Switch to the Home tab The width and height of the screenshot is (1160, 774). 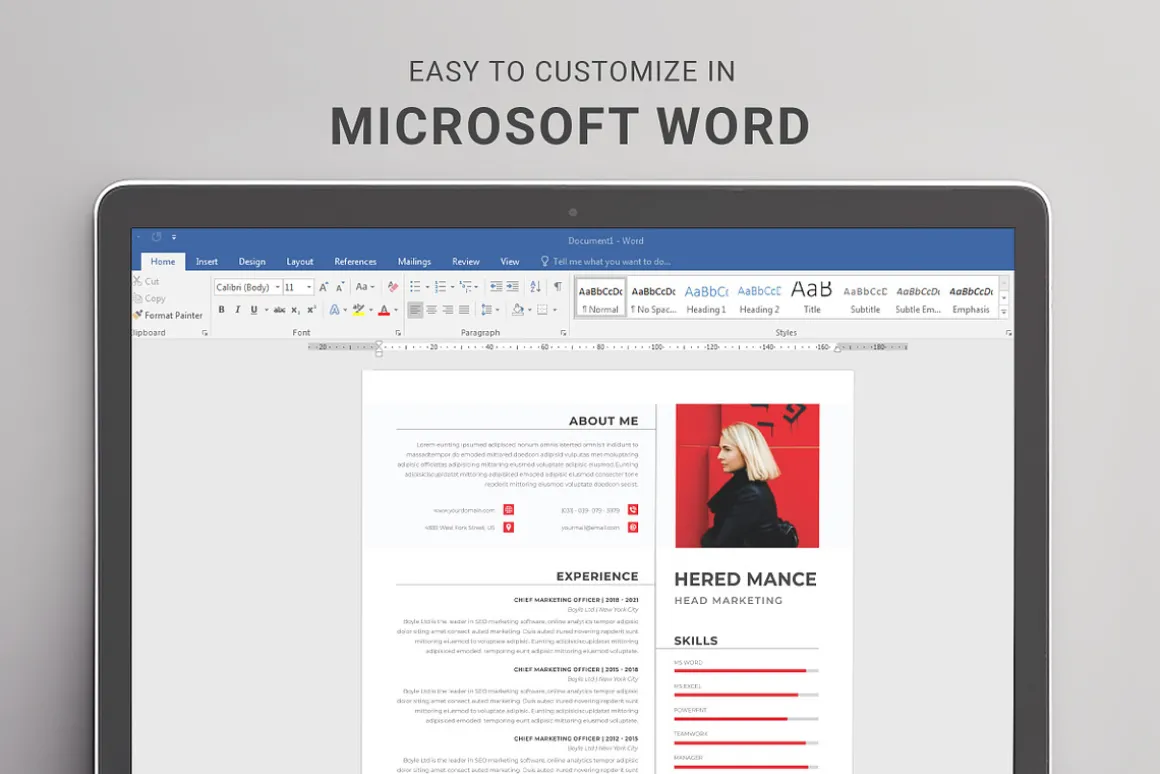click(x=163, y=261)
